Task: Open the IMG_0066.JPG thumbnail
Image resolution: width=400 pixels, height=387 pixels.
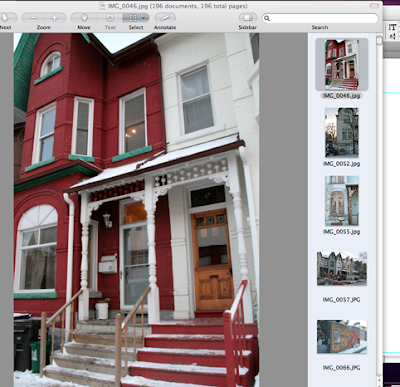Action: (342, 337)
